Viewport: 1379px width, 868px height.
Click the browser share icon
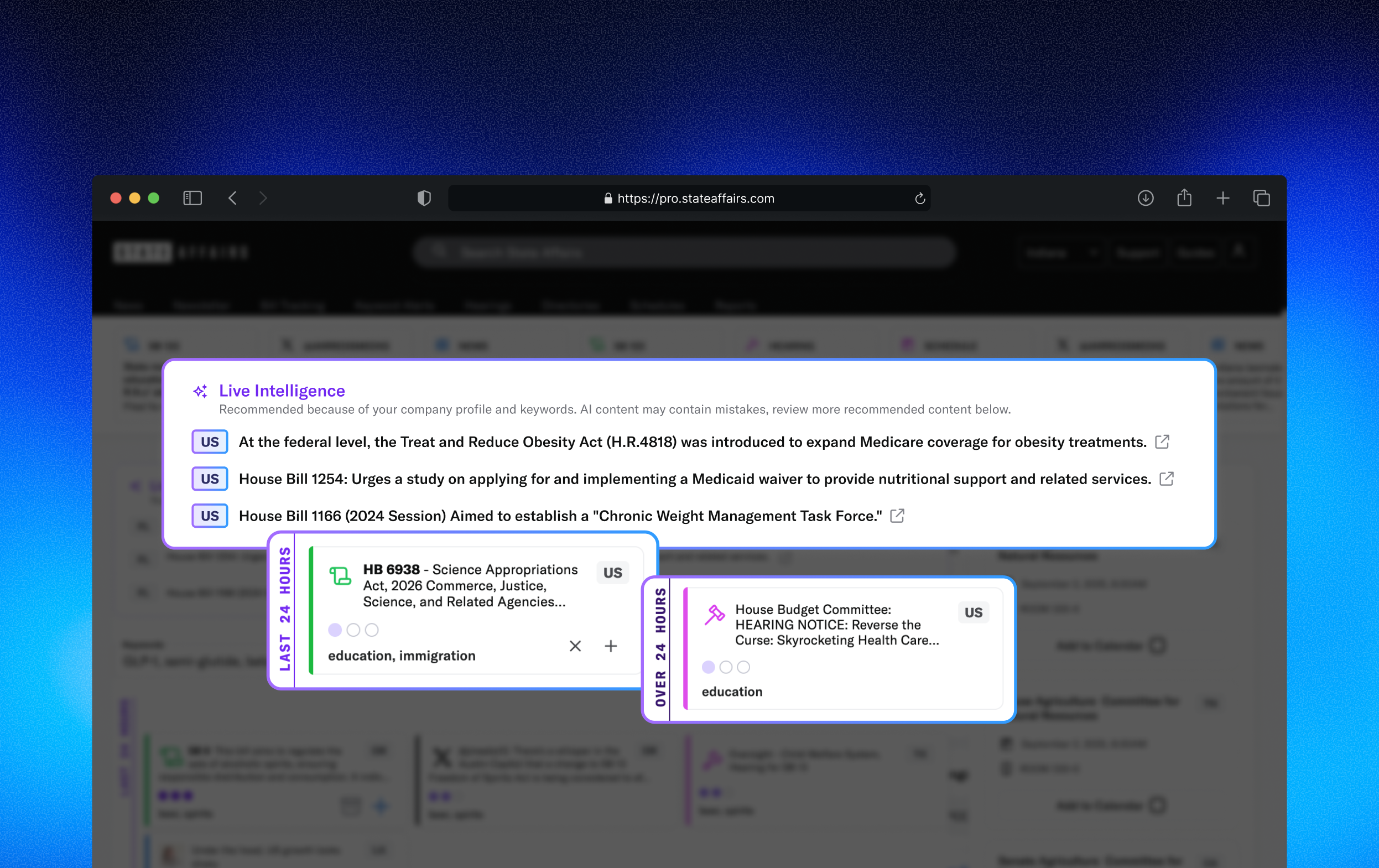point(1184,198)
